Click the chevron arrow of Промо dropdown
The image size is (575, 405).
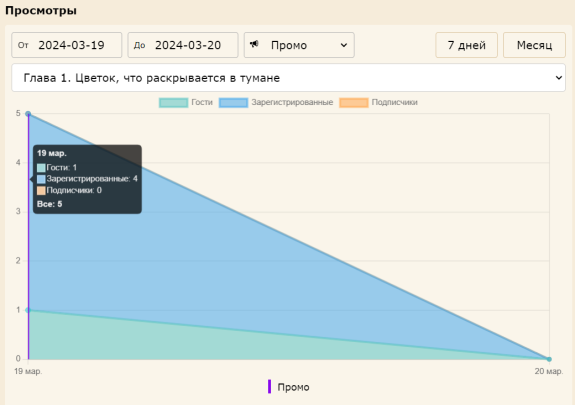(344, 45)
